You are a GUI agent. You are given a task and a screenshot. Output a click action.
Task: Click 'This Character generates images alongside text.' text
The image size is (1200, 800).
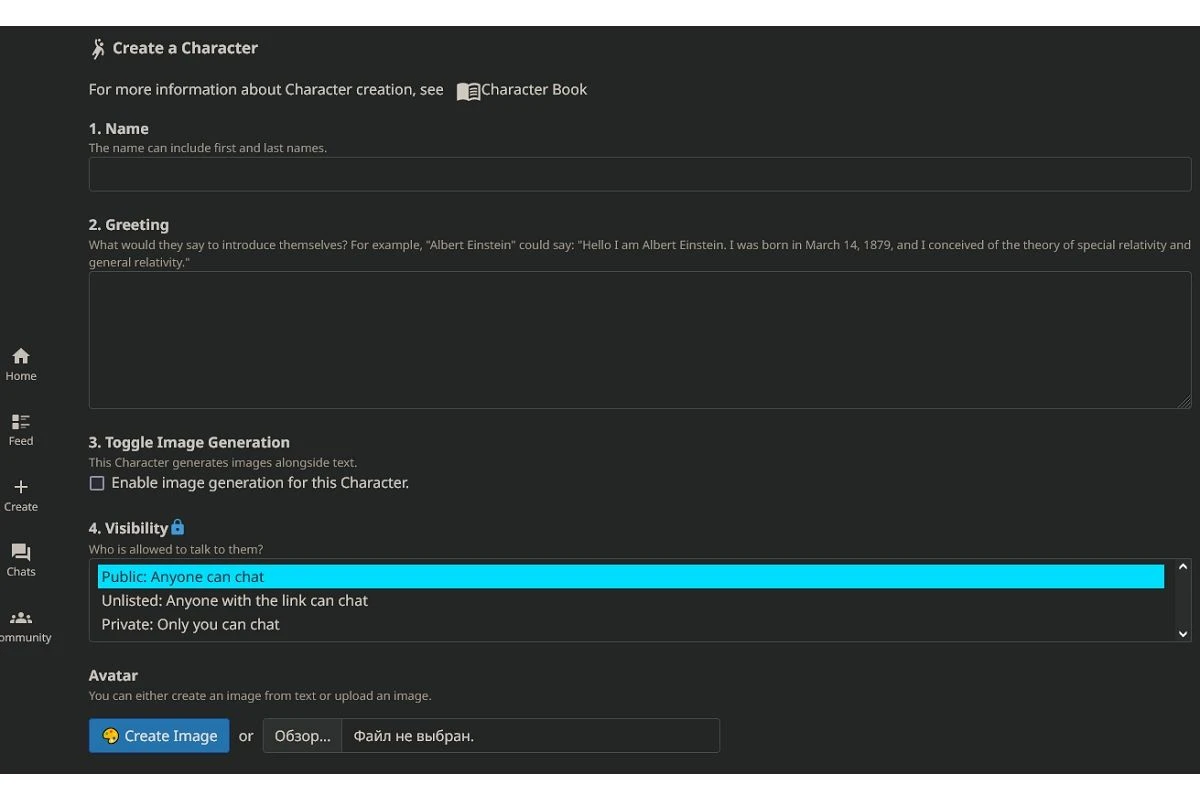click(223, 463)
